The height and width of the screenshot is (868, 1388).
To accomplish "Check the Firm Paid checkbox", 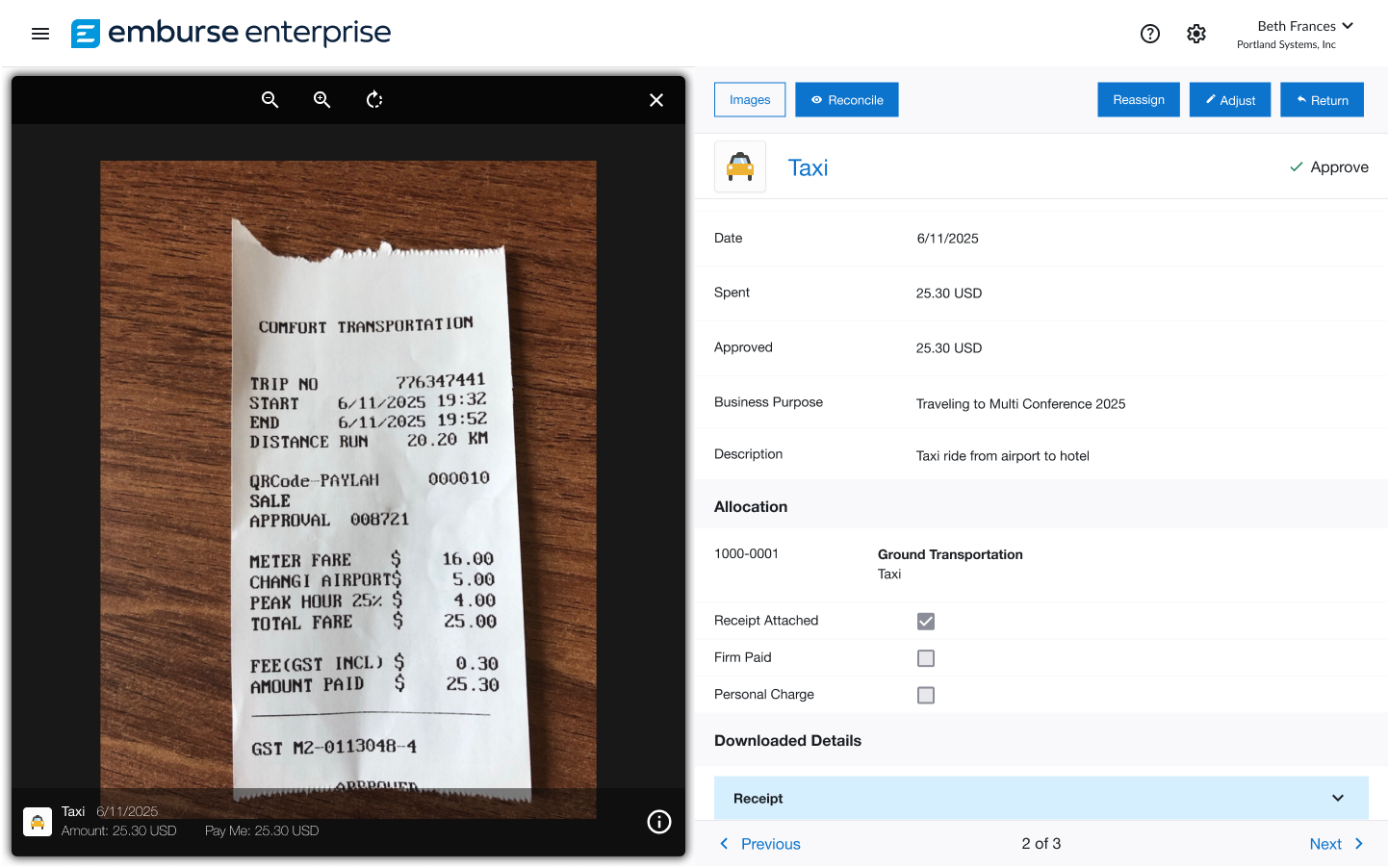I will pyautogui.click(x=926, y=658).
